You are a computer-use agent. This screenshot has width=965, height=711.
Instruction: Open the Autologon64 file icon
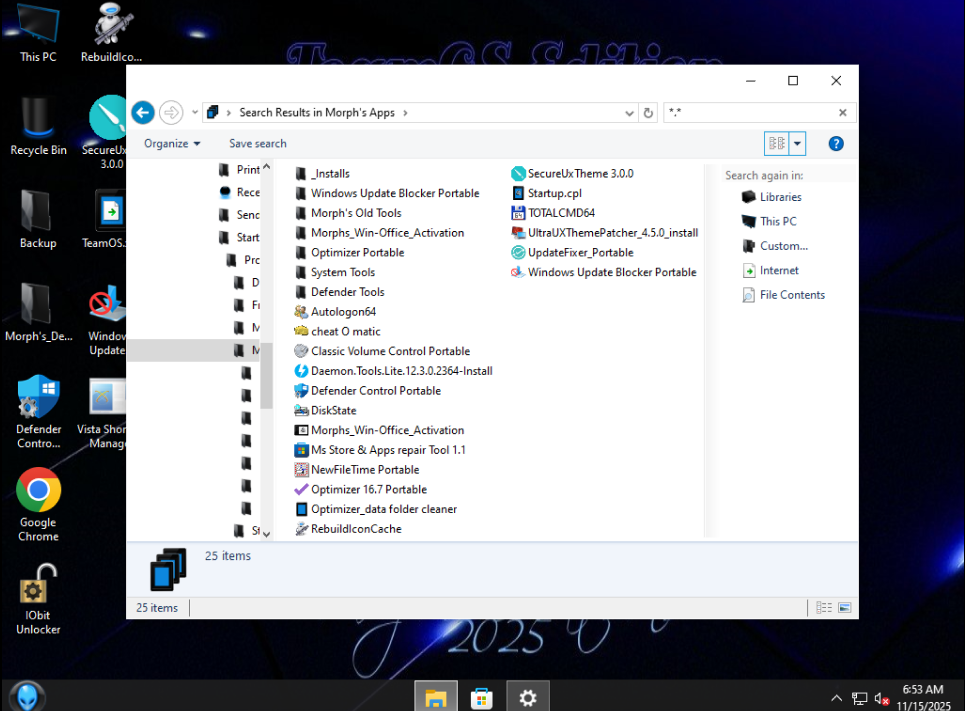[x=301, y=312]
